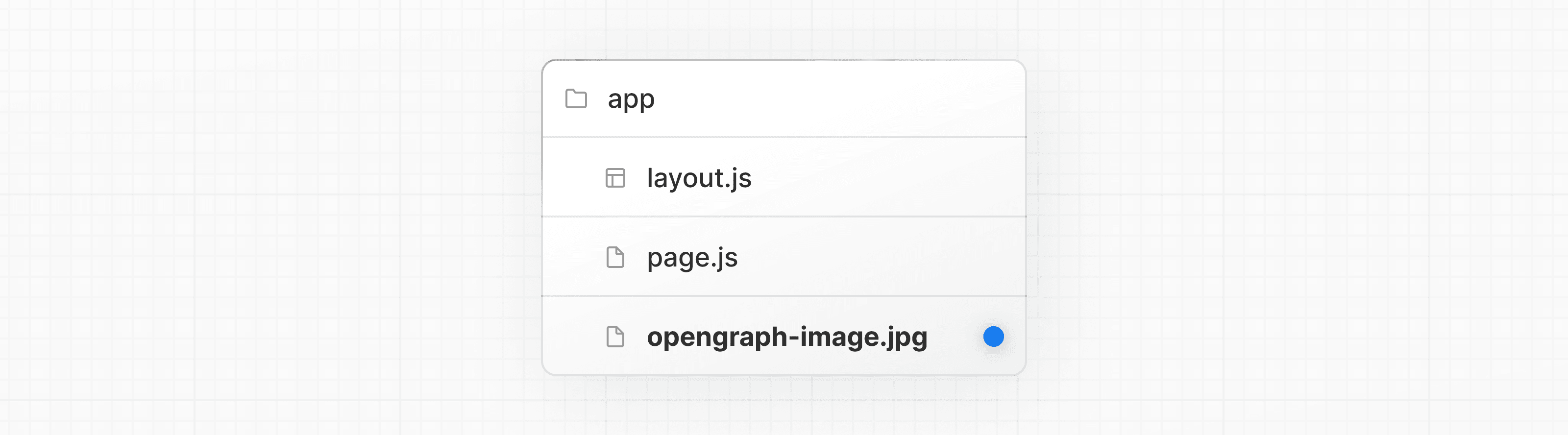Click between opengraph-image.jpg text and blue dot

coord(955,337)
